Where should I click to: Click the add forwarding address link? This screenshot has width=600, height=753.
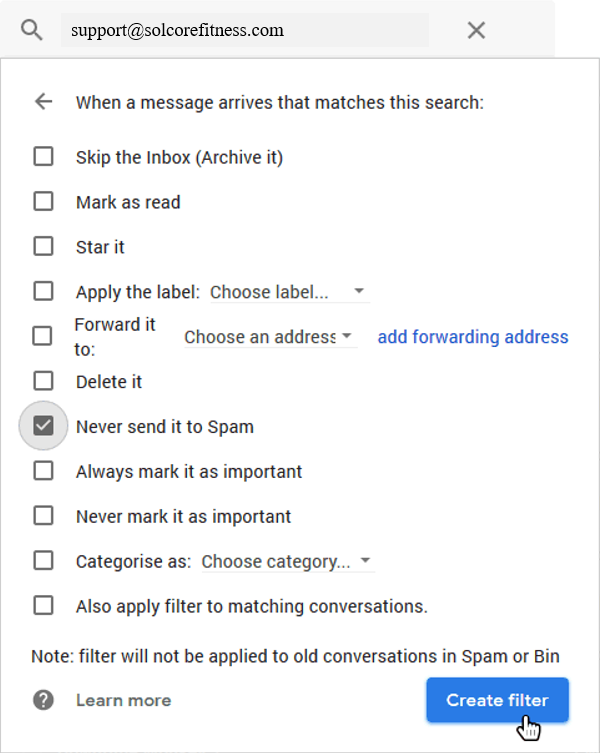[x=473, y=337]
